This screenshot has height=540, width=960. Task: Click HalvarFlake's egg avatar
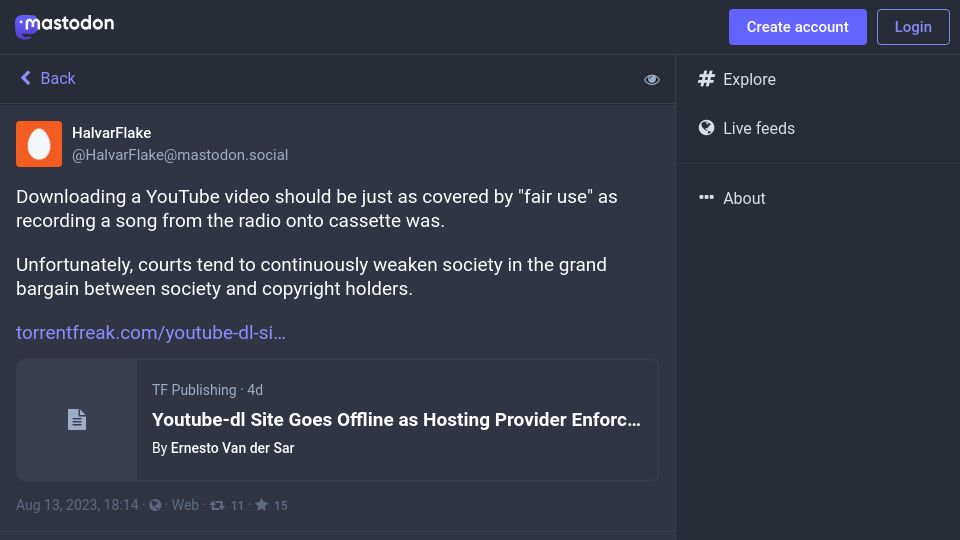pyautogui.click(x=39, y=144)
